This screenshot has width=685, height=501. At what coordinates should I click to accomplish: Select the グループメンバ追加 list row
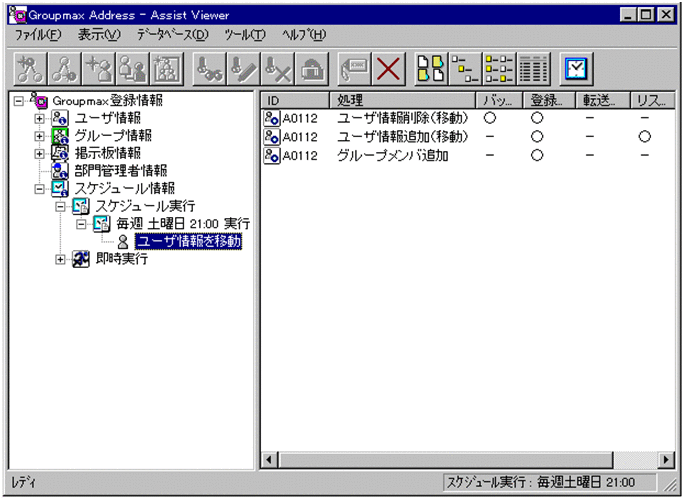tap(392, 155)
